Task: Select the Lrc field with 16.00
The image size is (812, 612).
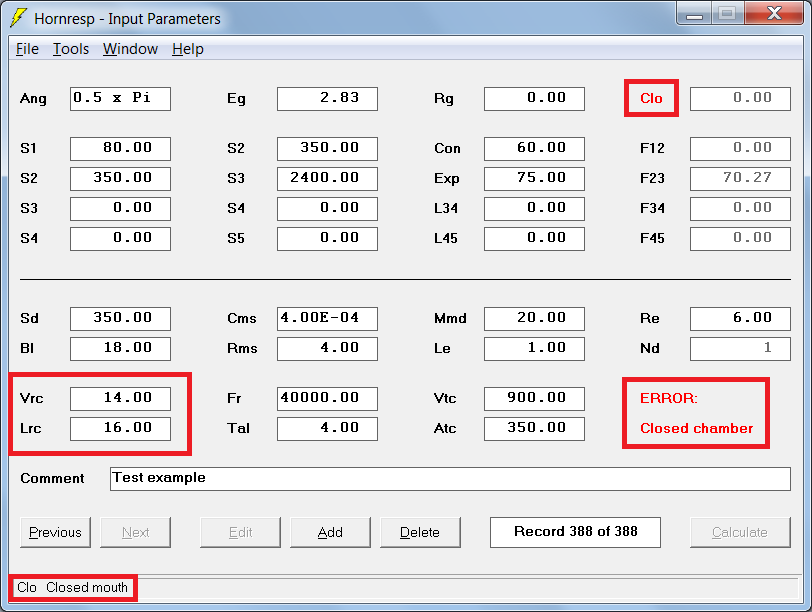Action: pyautogui.click(x=120, y=429)
